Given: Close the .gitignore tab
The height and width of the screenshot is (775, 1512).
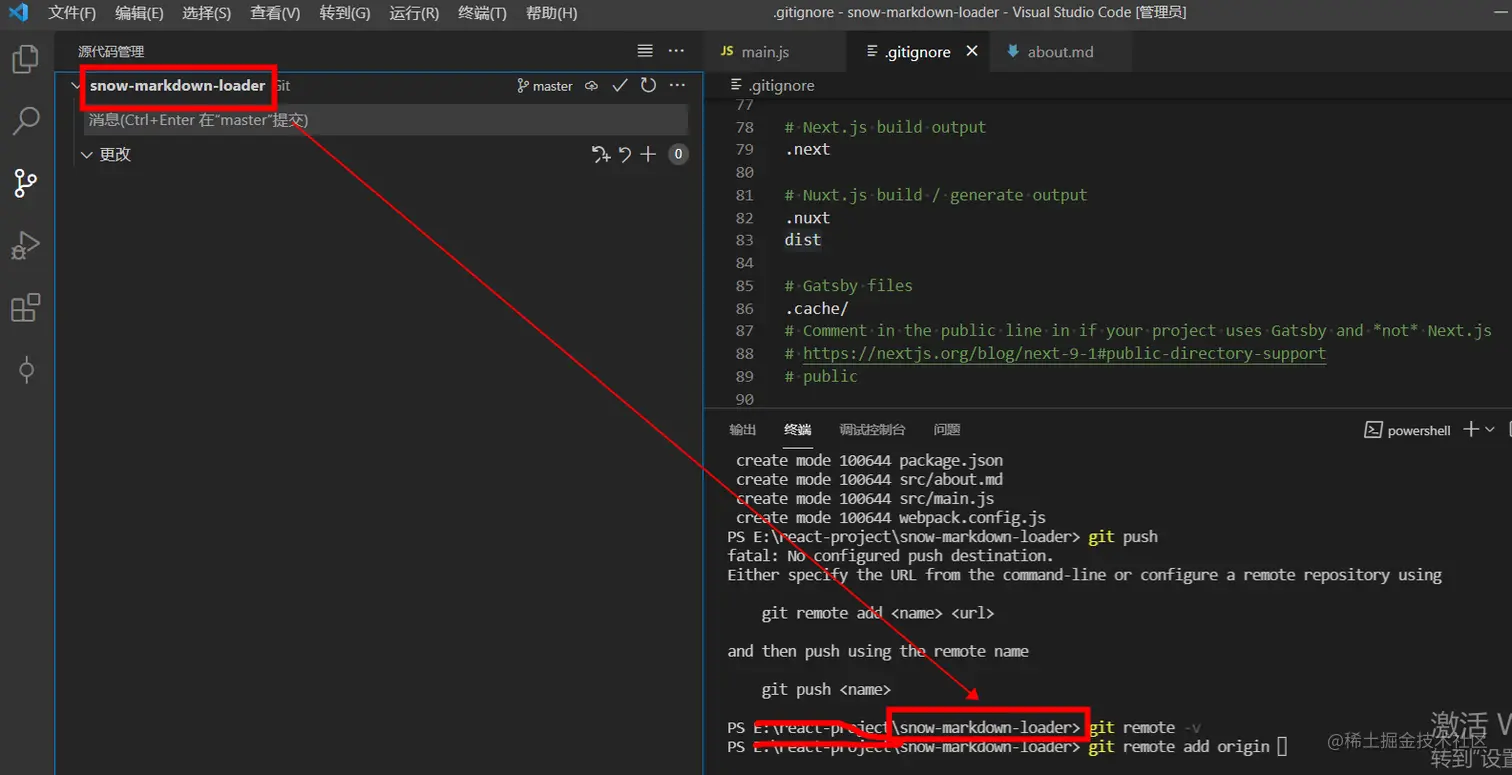Looking at the screenshot, I should click(971, 51).
